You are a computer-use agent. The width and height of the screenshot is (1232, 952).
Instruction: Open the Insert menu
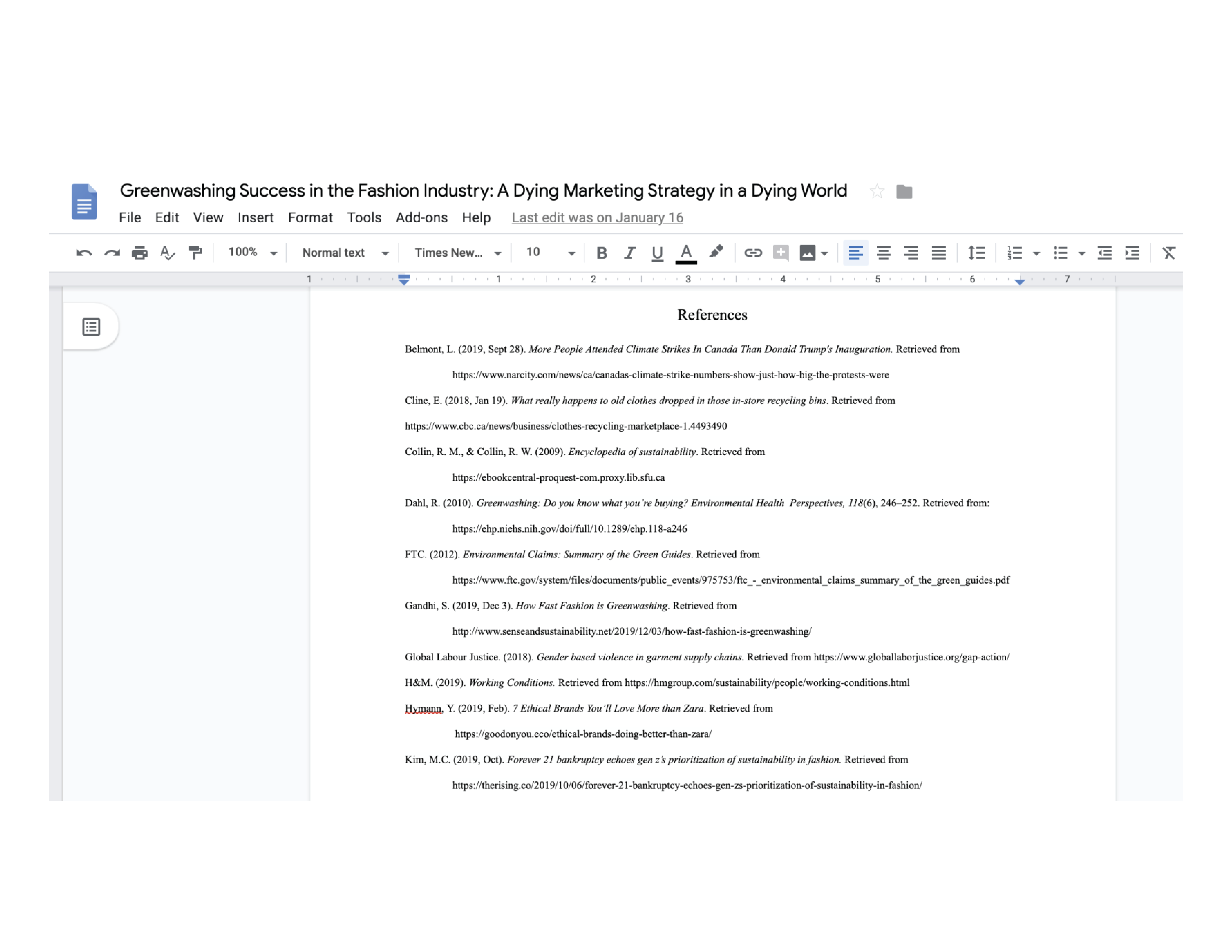[256, 218]
